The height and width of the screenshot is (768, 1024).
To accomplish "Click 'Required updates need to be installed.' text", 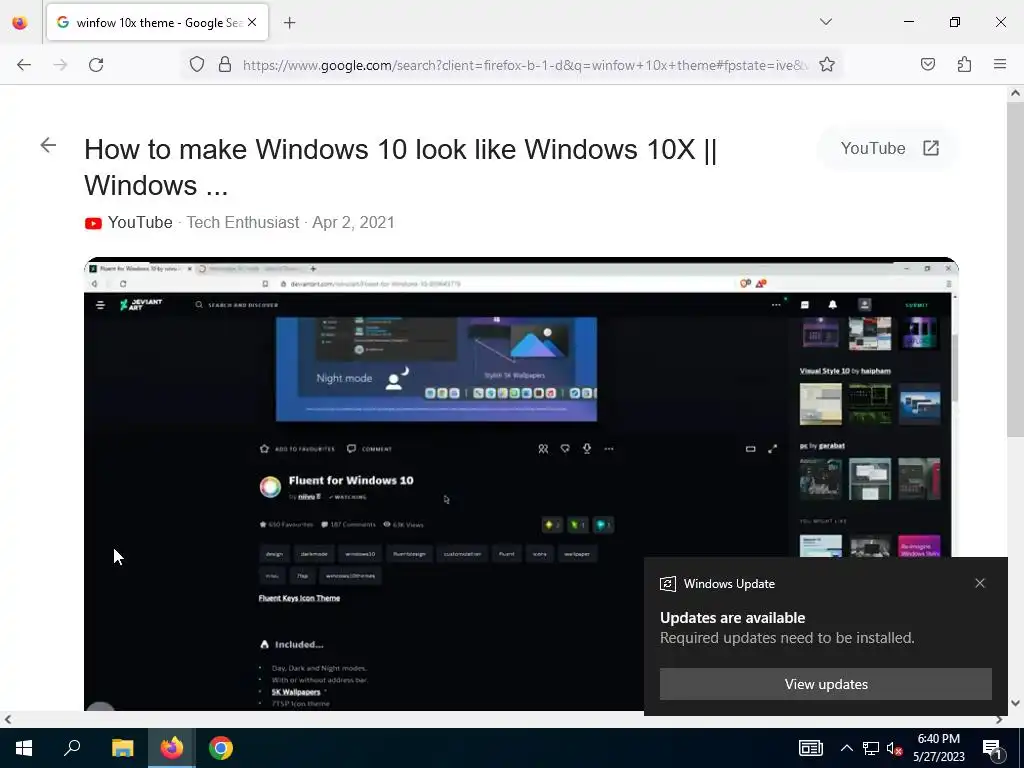I will pyautogui.click(x=787, y=638).
